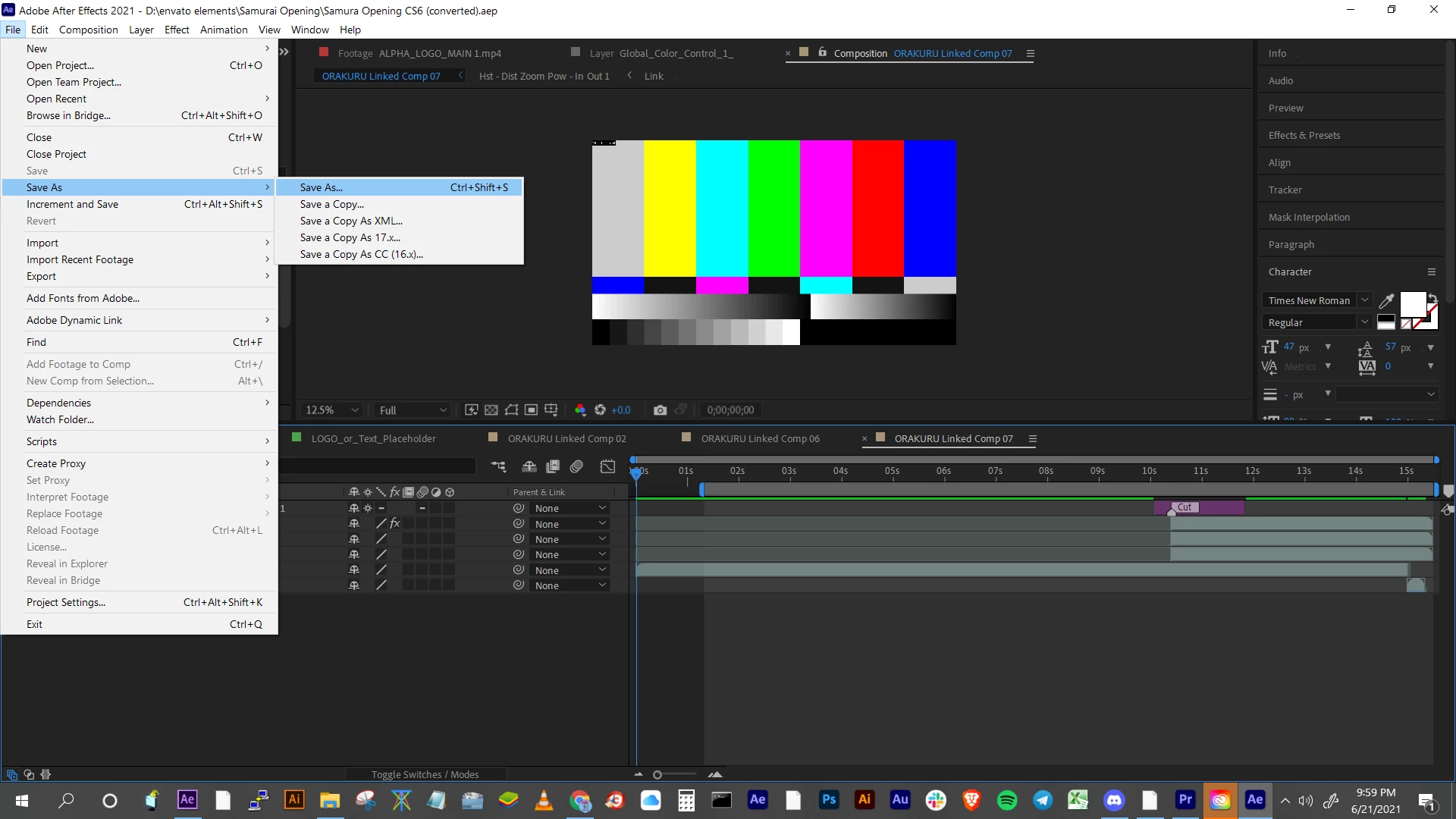
Task: Toggle mask and shape path visibility
Action: pos(511,410)
